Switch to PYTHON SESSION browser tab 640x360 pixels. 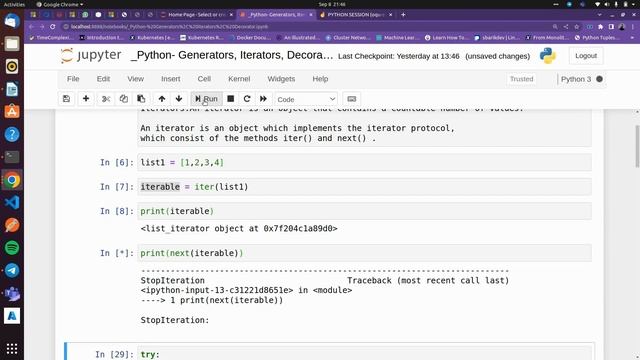[x=356, y=15]
